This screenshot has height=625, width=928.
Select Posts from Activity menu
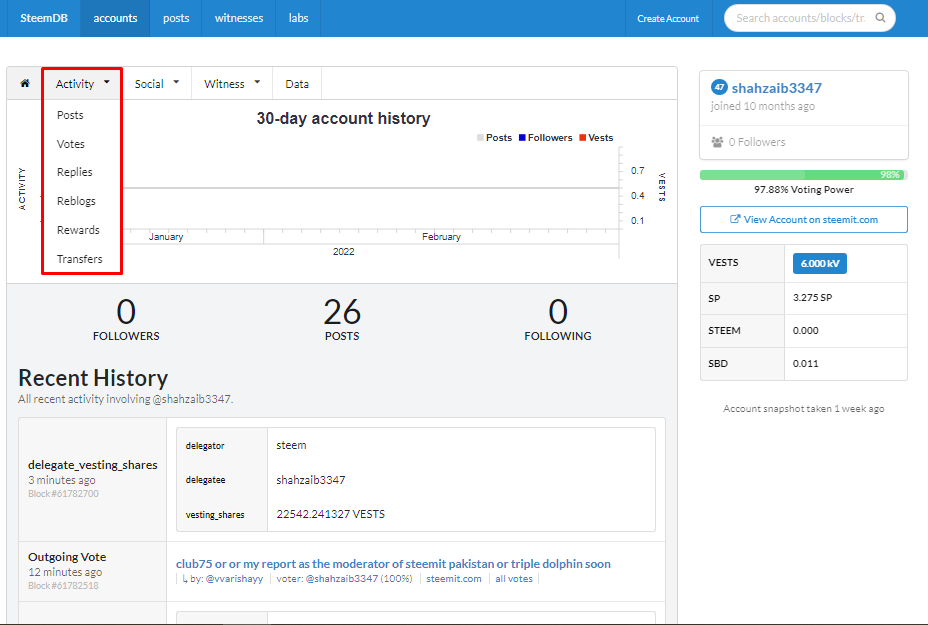(x=70, y=115)
